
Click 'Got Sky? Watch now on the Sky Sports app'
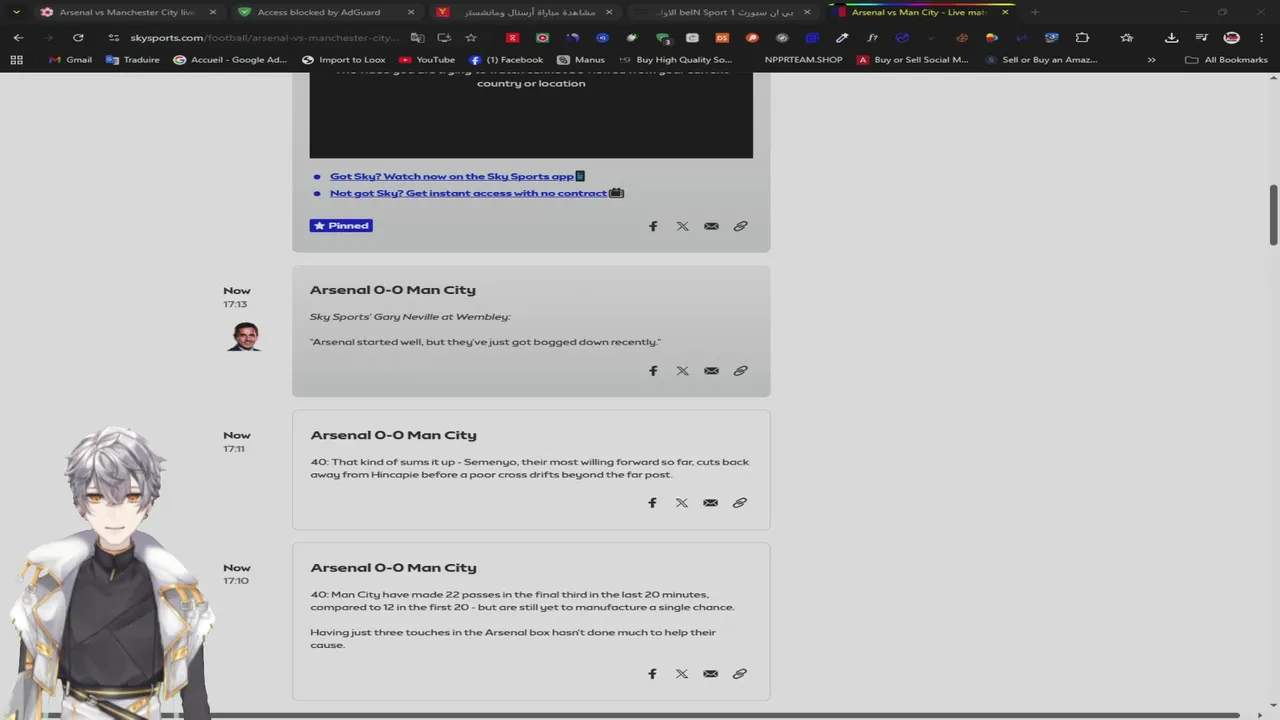(x=452, y=176)
